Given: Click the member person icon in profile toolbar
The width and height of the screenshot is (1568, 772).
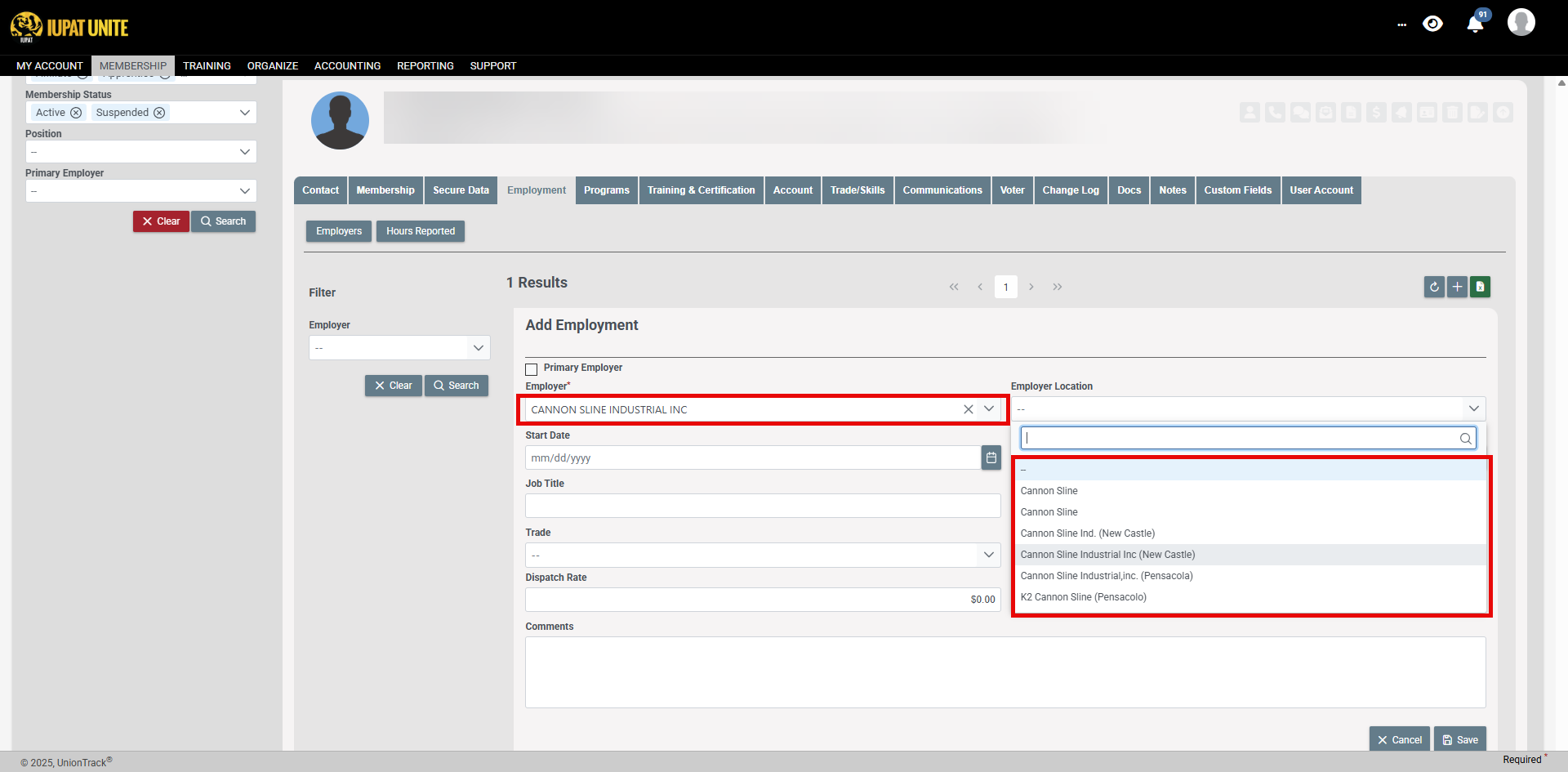Looking at the screenshot, I should point(1249,113).
